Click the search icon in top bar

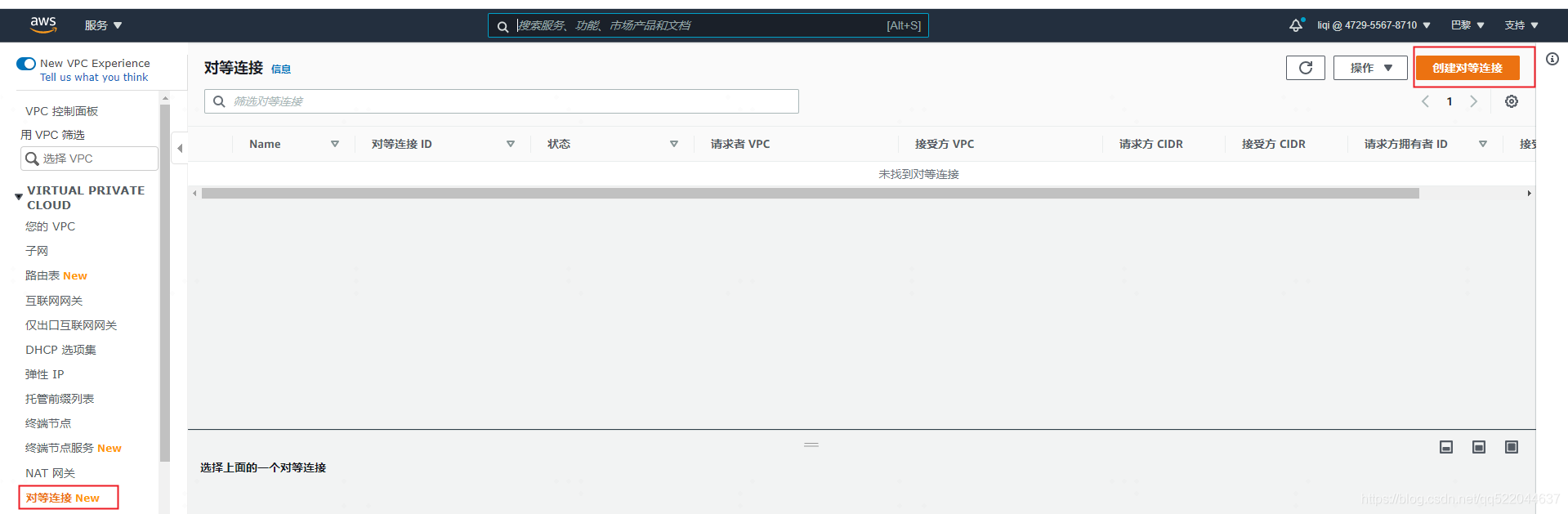coord(503,26)
